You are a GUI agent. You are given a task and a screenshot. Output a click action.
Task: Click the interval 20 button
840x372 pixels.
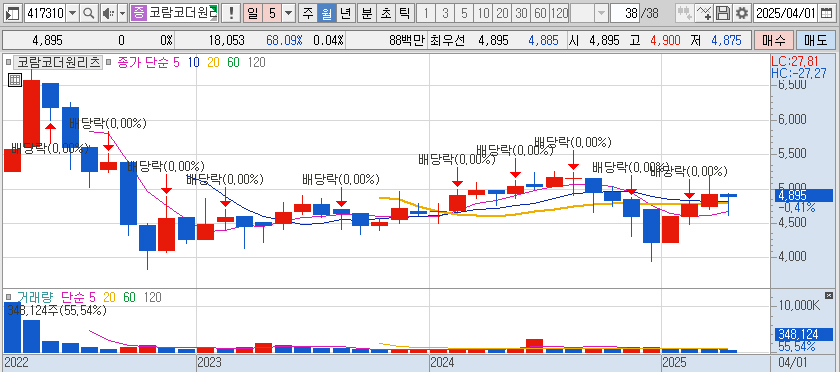click(x=502, y=13)
